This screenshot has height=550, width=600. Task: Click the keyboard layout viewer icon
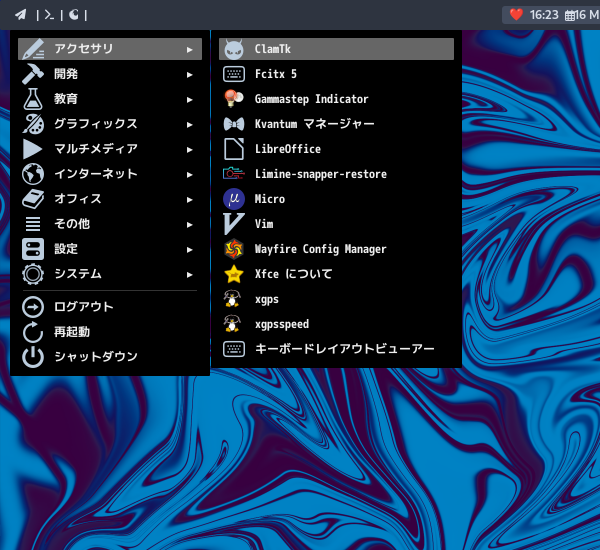[234, 349]
